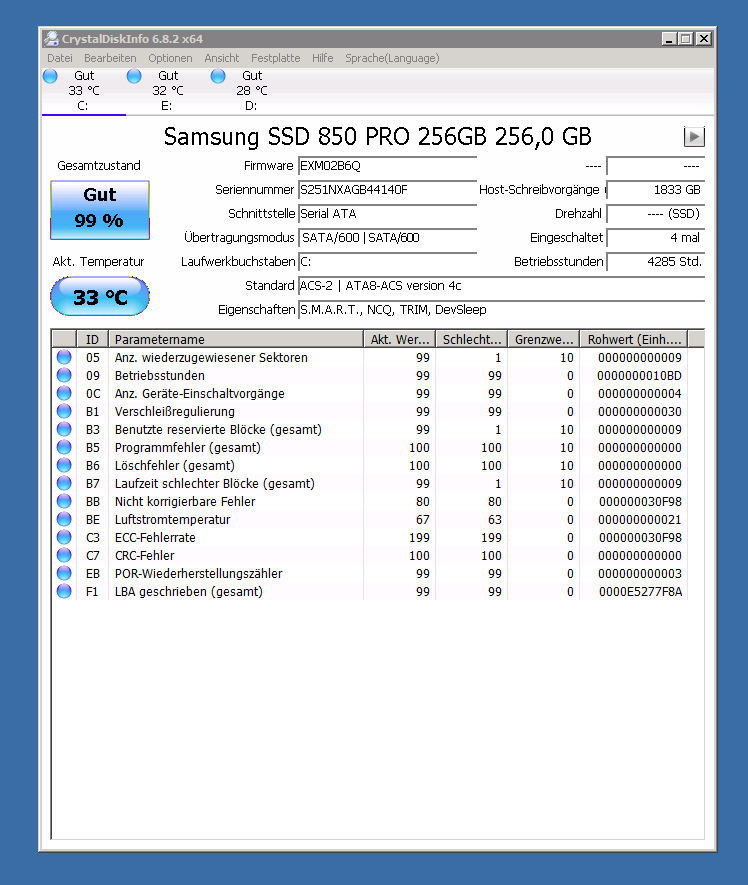The image size is (748, 885).
Task: Click raw value 0000000010BD
Action: [x=639, y=375]
